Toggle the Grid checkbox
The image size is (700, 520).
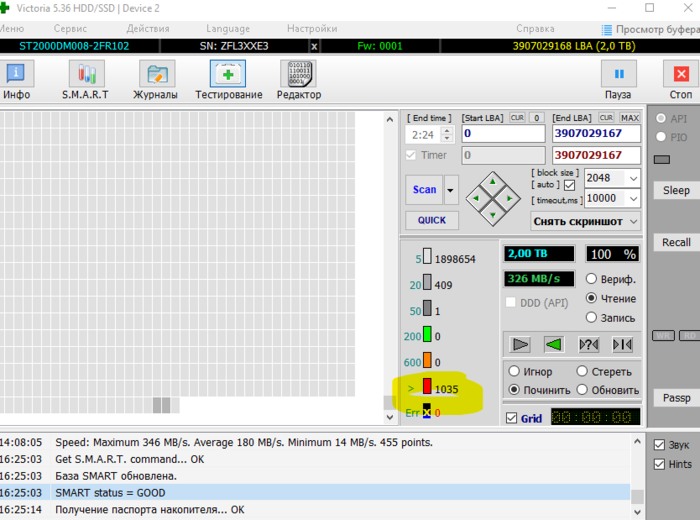point(512,418)
